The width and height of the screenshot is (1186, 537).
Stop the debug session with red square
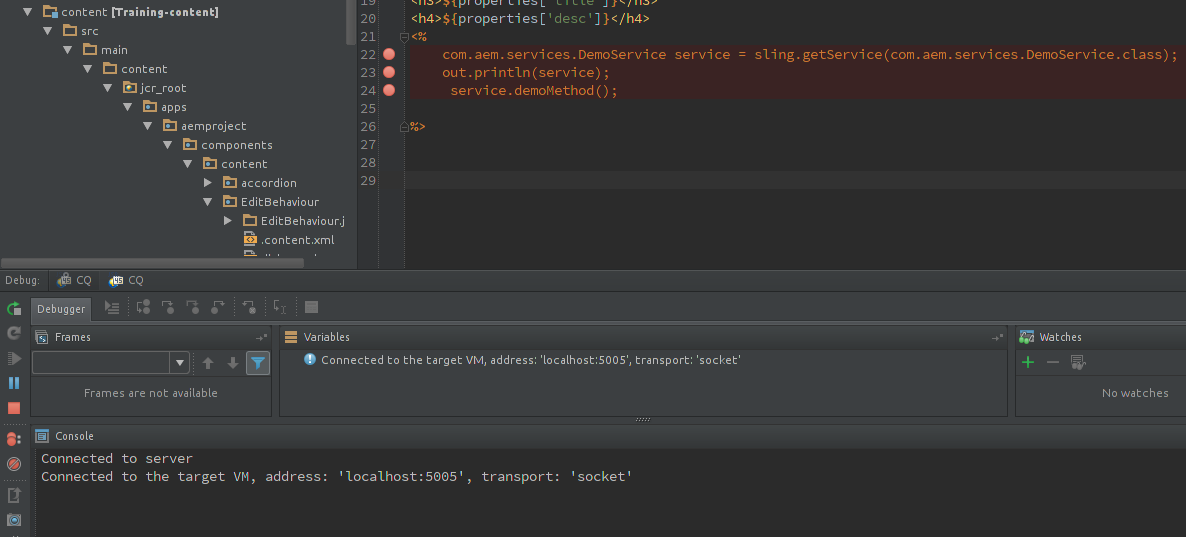click(x=14, y=408)
